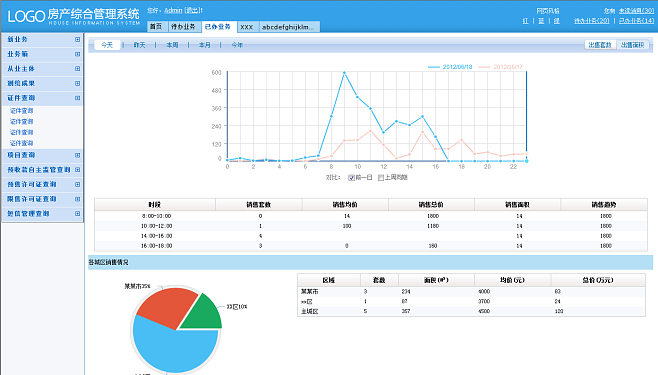Viewport: 658px width, 375px height.
Task: Expand the 预售许可证查询 plus icon
Action: 77,185
